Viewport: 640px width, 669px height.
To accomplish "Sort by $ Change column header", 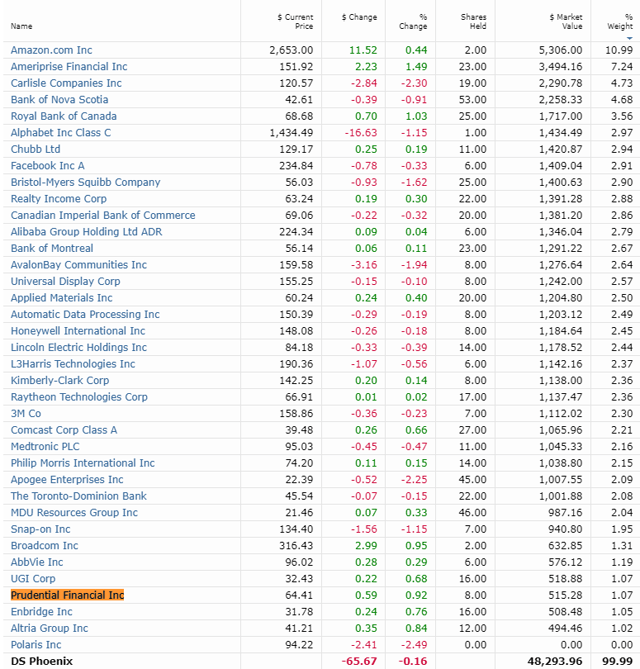I will click(x=358, y=17).
